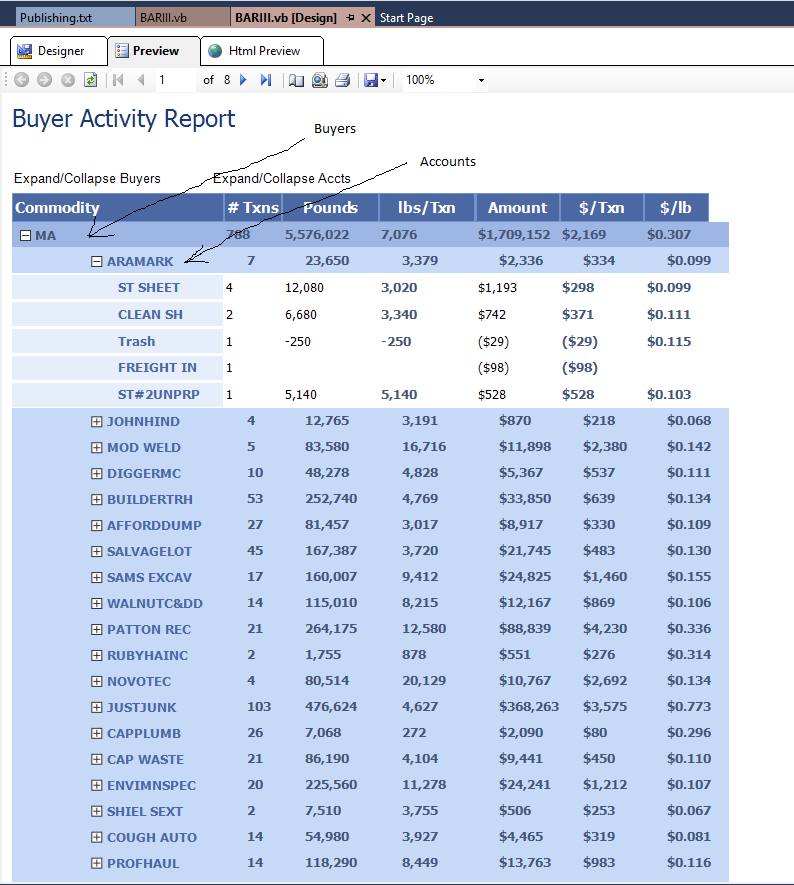This screenshot has height=885, width=794.
Task: Click the Save export icon
Action: tap(371, 80)
